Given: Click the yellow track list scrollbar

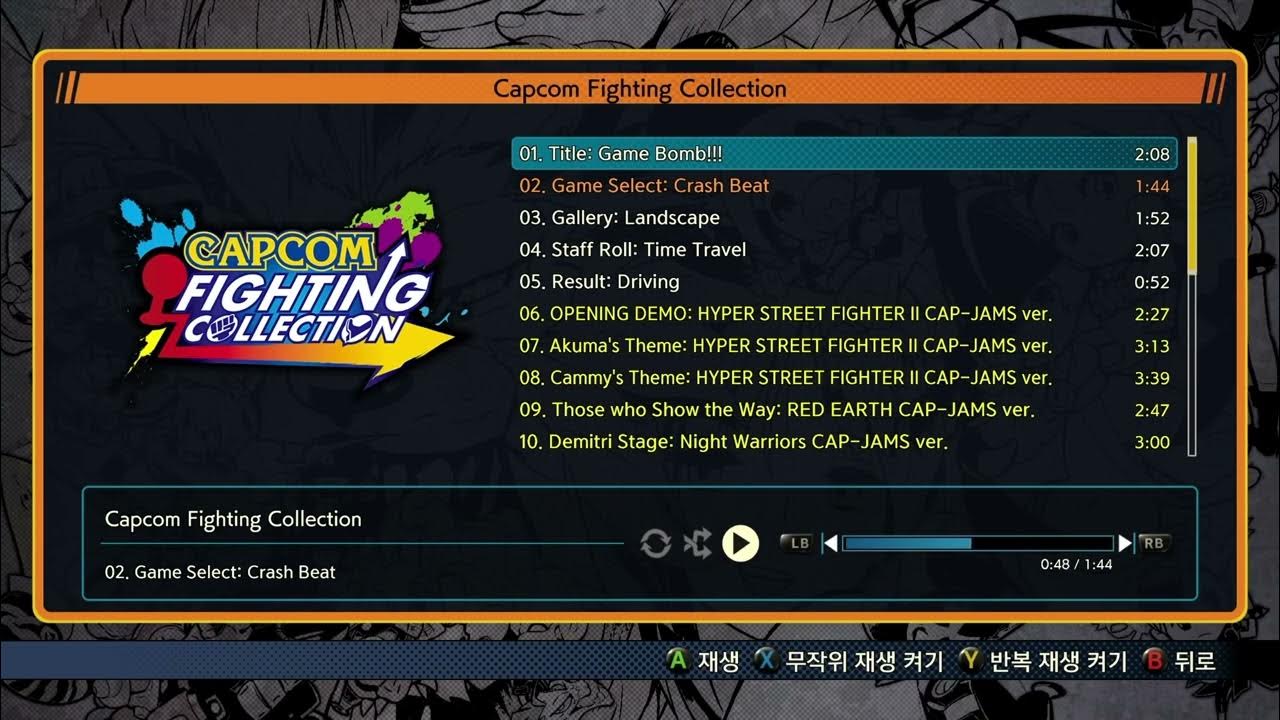Looking at the screenshot, I should point(1192,206).
